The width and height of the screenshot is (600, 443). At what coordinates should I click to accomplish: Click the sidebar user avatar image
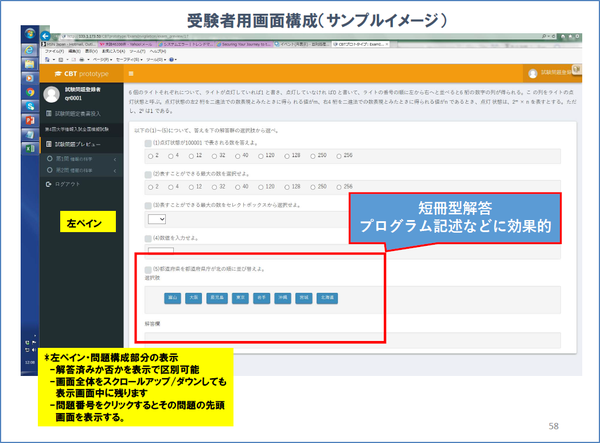coord(51,94)
